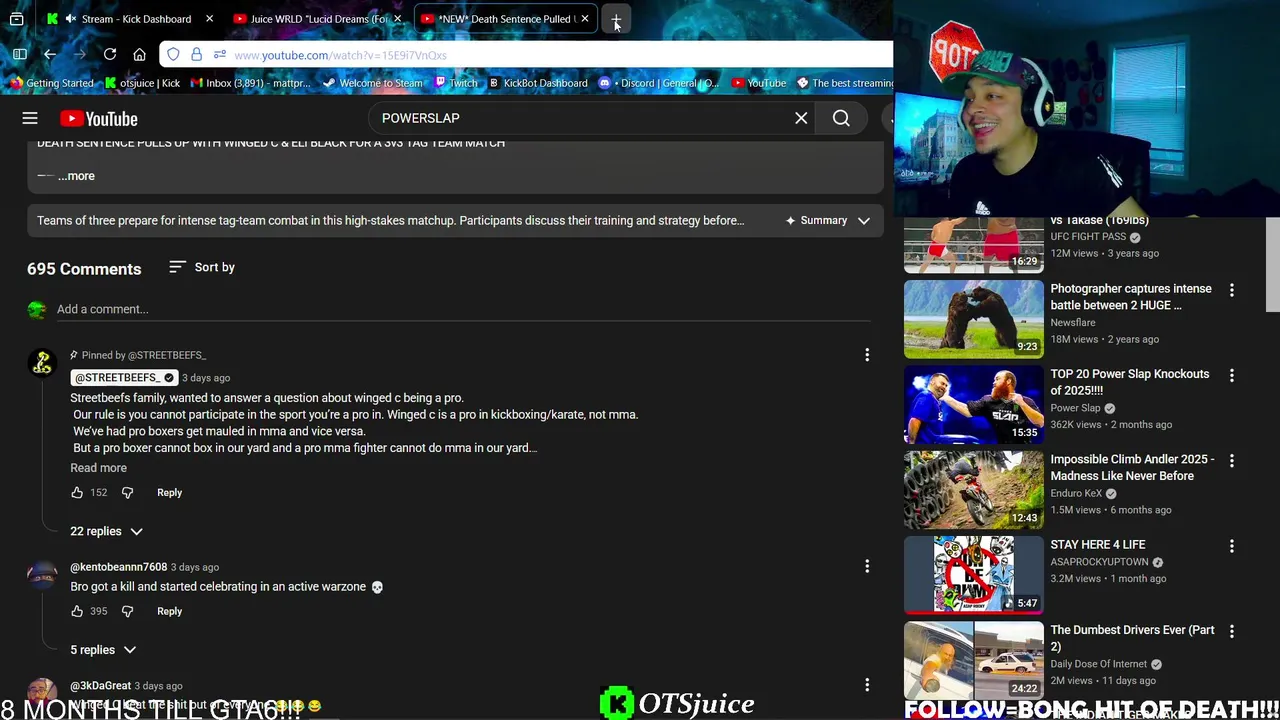The height and width of the screenshot is (720, 1280).
Task: Open the tab list button at top left
Action: click(x=17, y=19)
